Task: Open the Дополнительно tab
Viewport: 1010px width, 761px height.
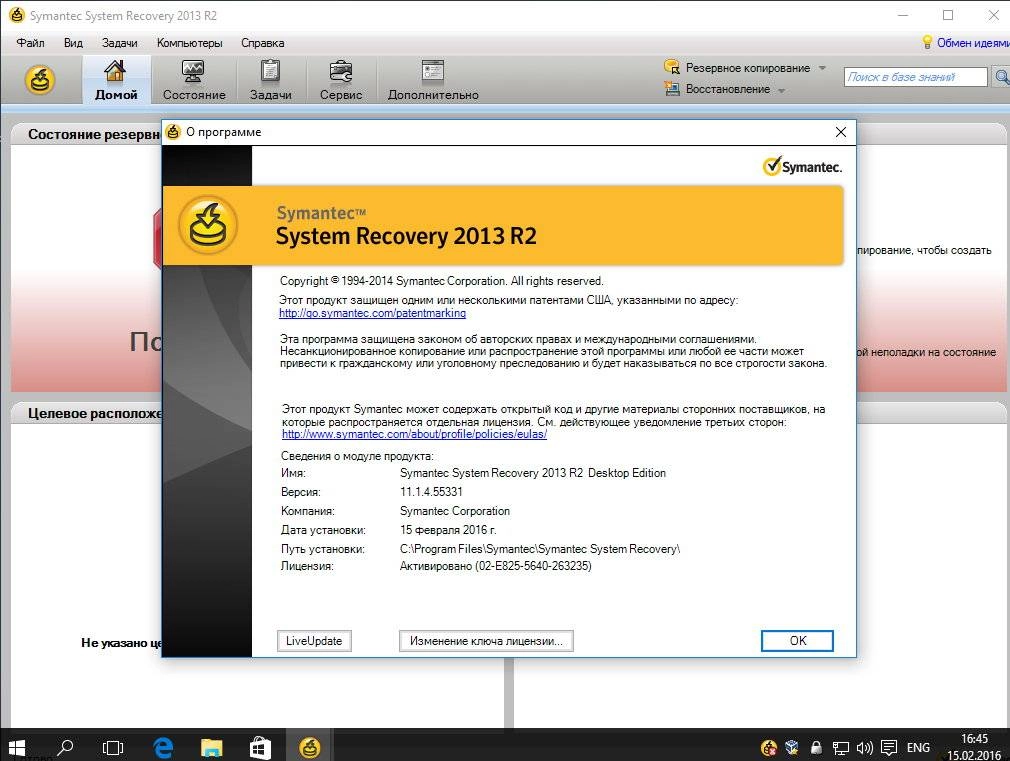Action: click(x=433, y=80)
